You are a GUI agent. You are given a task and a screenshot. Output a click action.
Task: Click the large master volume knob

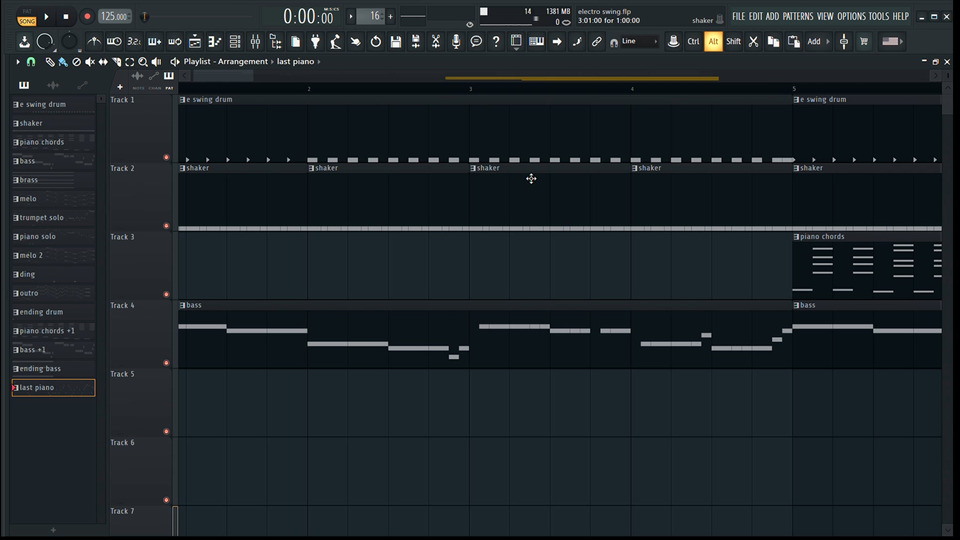[45, 41]
